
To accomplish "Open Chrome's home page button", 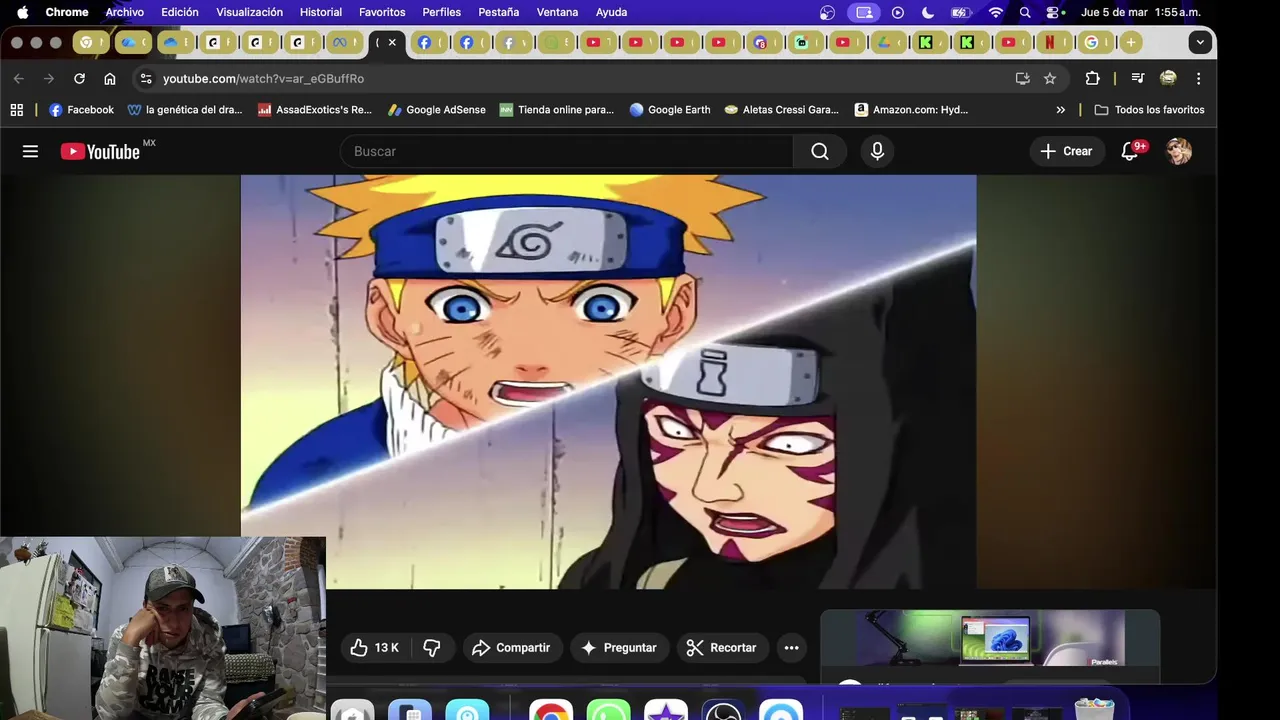I will tap(110, 78).
